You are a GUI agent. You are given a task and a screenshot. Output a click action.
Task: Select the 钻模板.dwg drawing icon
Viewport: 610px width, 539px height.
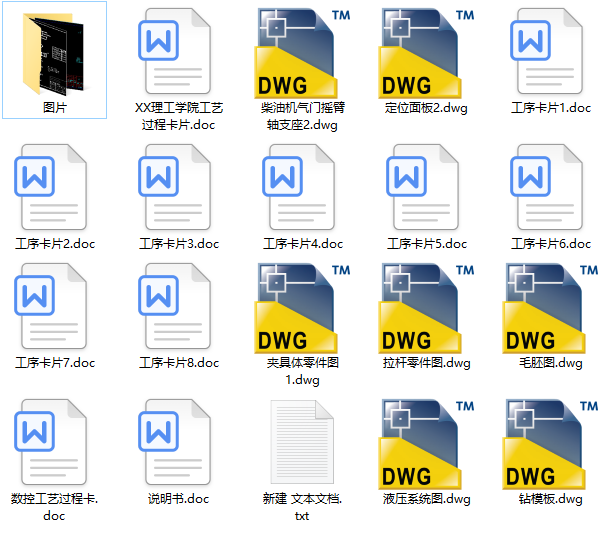[550, 444]
